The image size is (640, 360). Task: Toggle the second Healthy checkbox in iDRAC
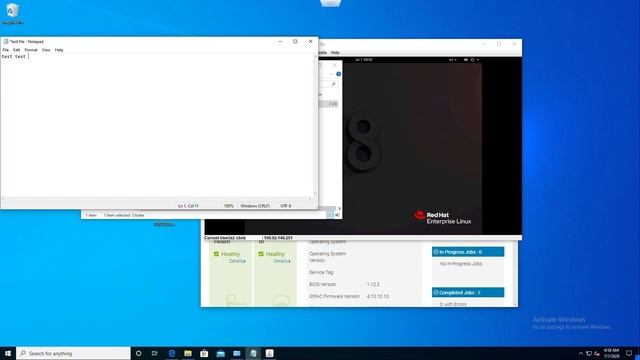click(261, 254)
